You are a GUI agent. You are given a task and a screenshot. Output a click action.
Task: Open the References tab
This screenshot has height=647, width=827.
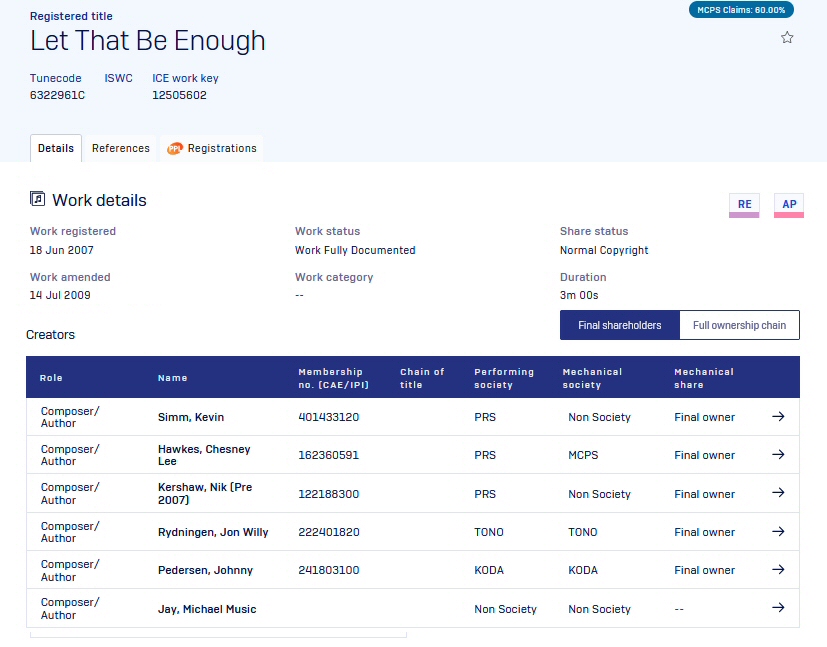(121, 148)
